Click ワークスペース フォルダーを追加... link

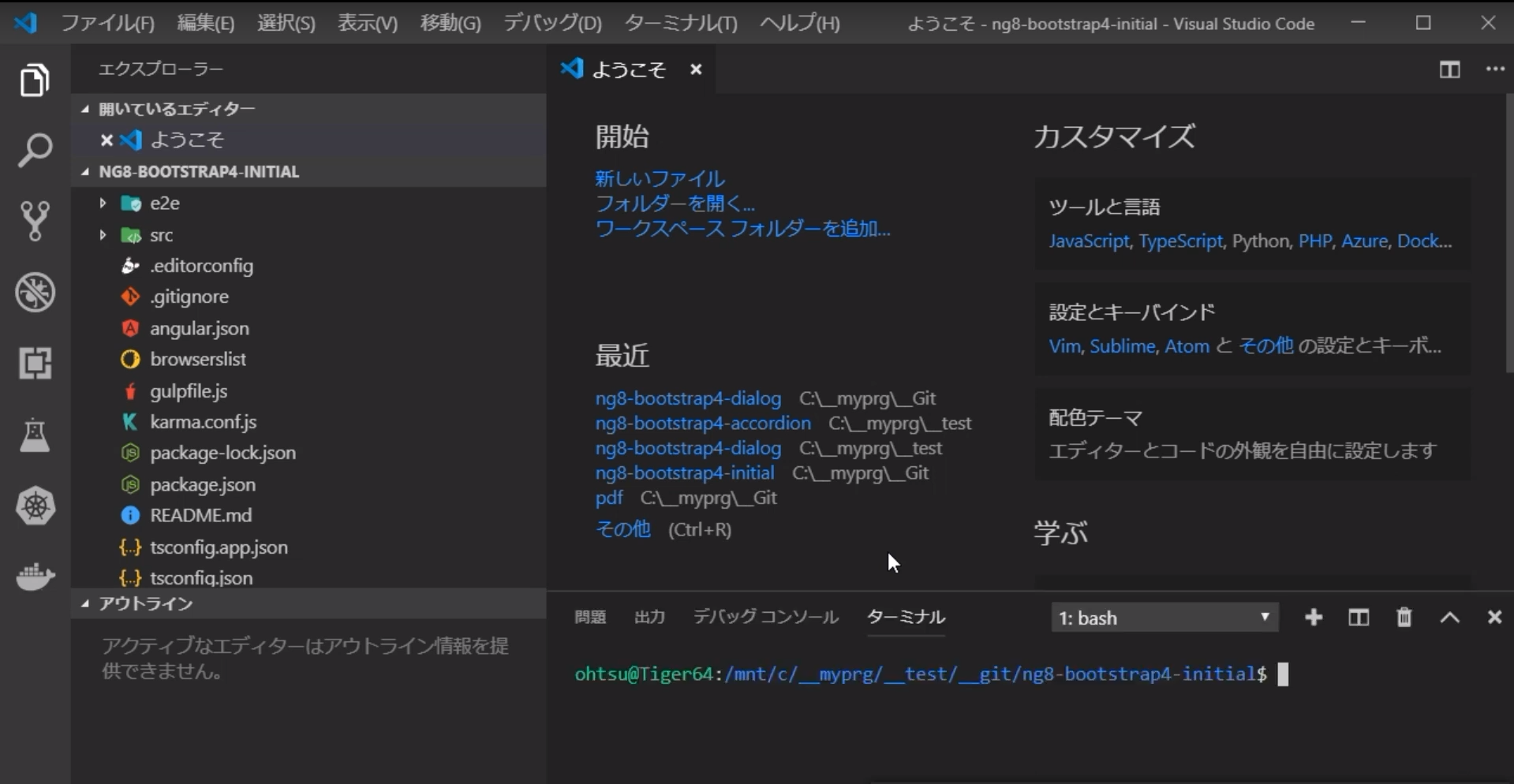[x=742, y=229]
